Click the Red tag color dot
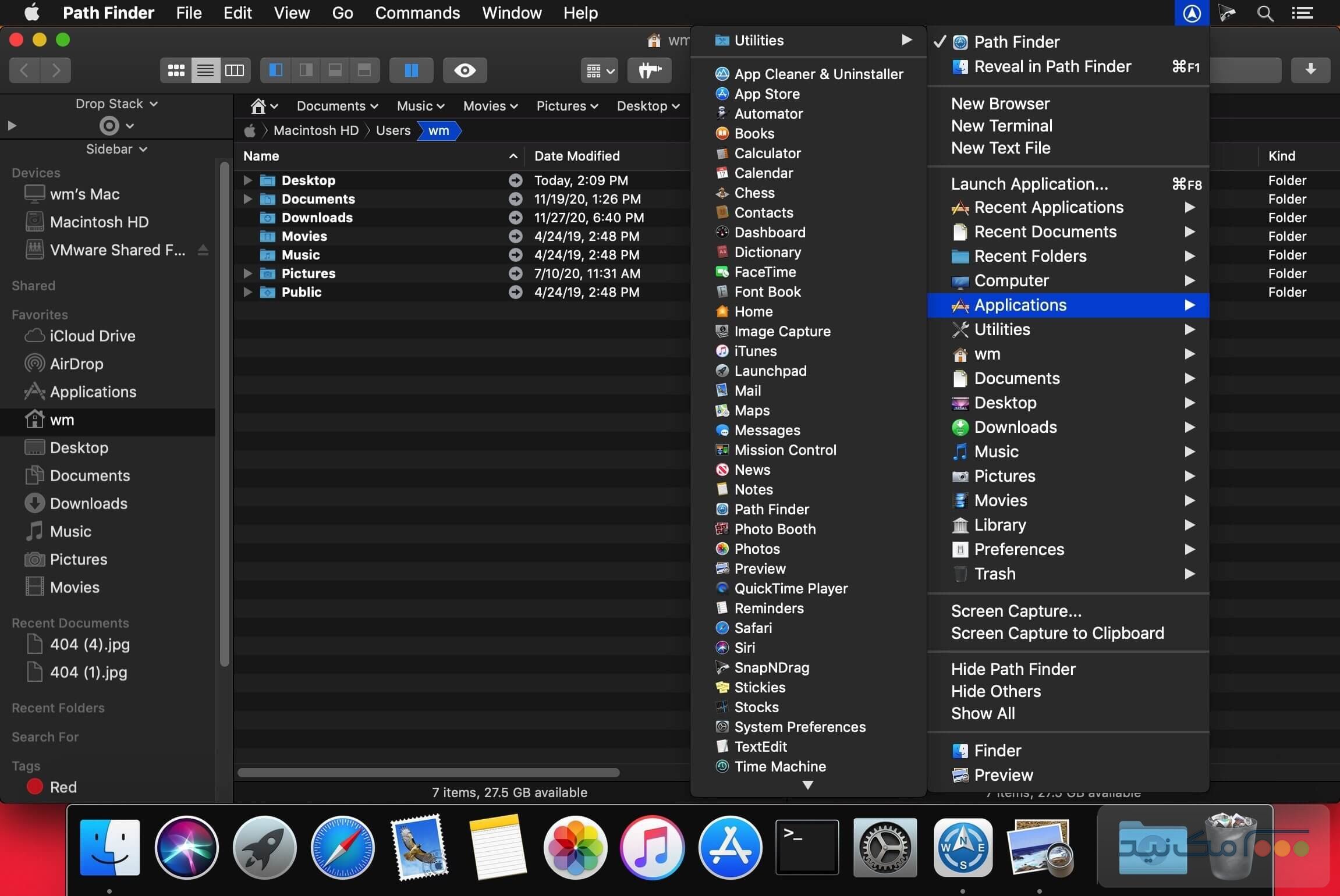 [35, 787]
